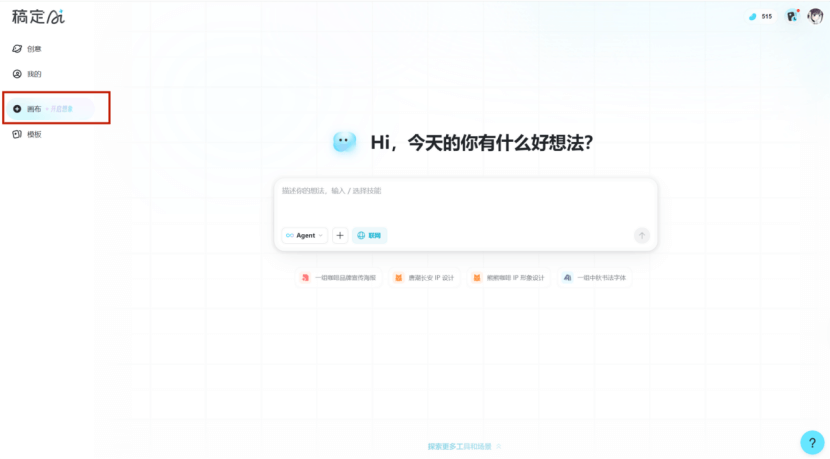830x459 pixels.
Task: Click the 探索更多工具和场景 link
Action: (464, 446)
